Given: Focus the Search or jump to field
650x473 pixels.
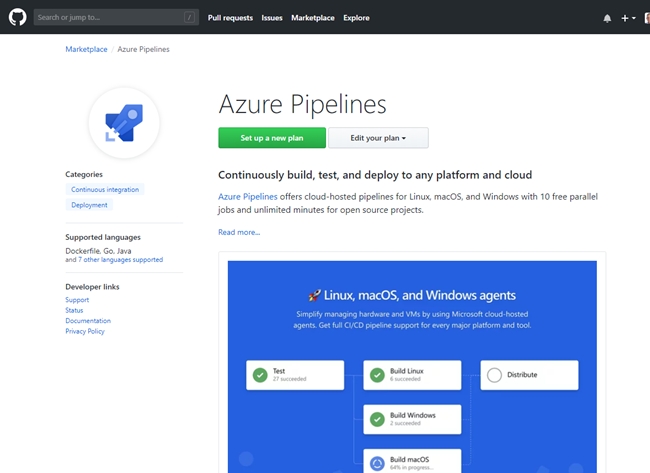Looking at the screenshot, I should click(x=116, y=17).
